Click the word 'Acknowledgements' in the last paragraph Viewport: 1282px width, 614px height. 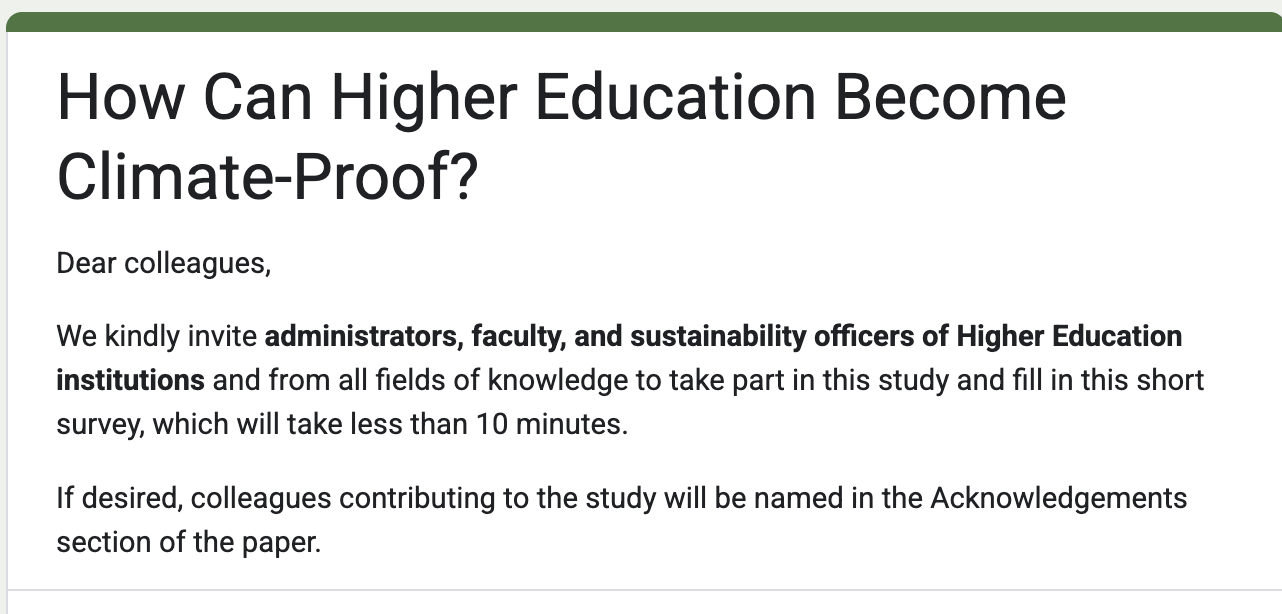(1059, 498)
